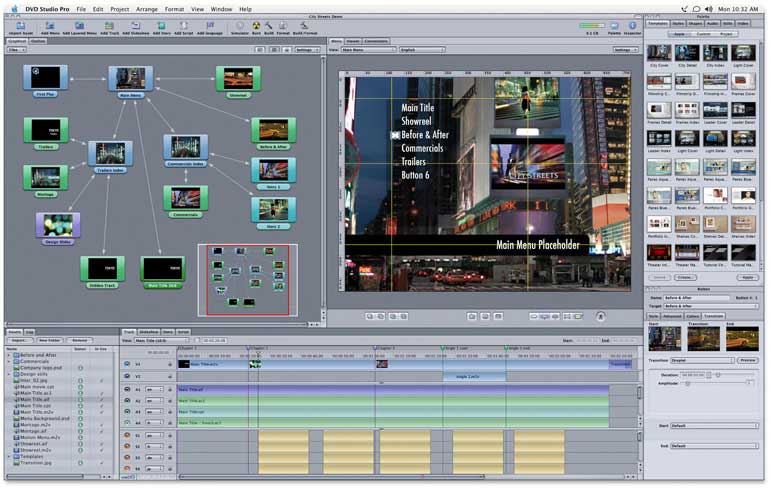The width and height of the screenshot is (771, 488).
Task: Click the Build/Format toolbar icon
Action: [x=304, y=26]
